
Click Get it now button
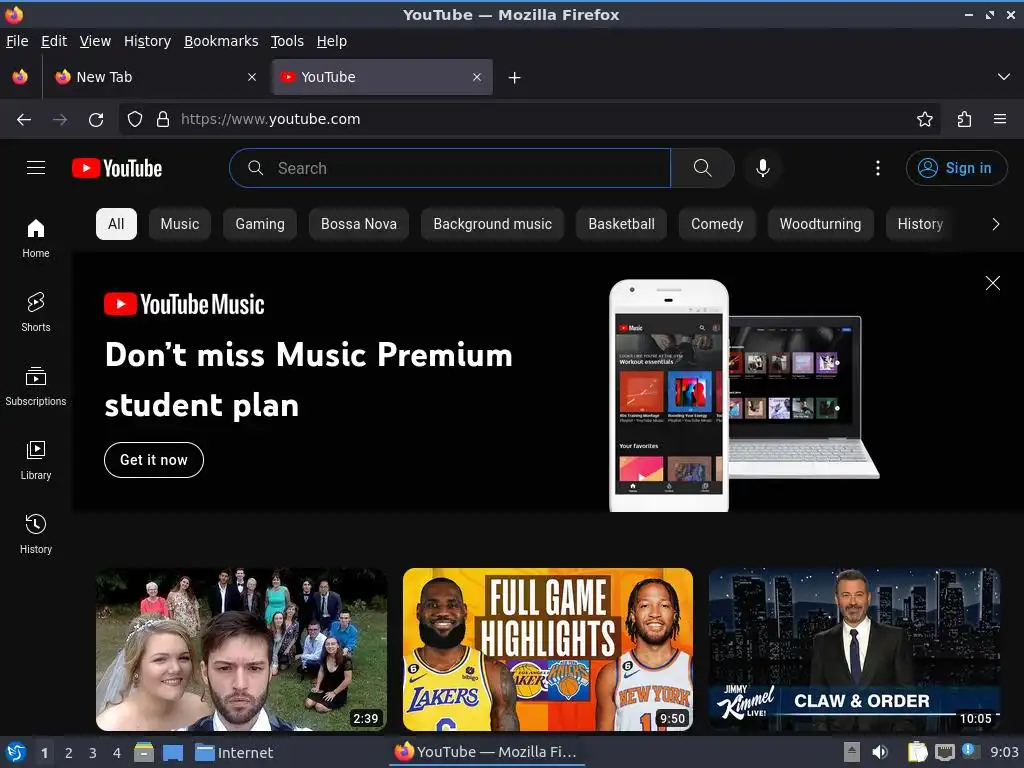pyautogui.click(x=153, y=460)
